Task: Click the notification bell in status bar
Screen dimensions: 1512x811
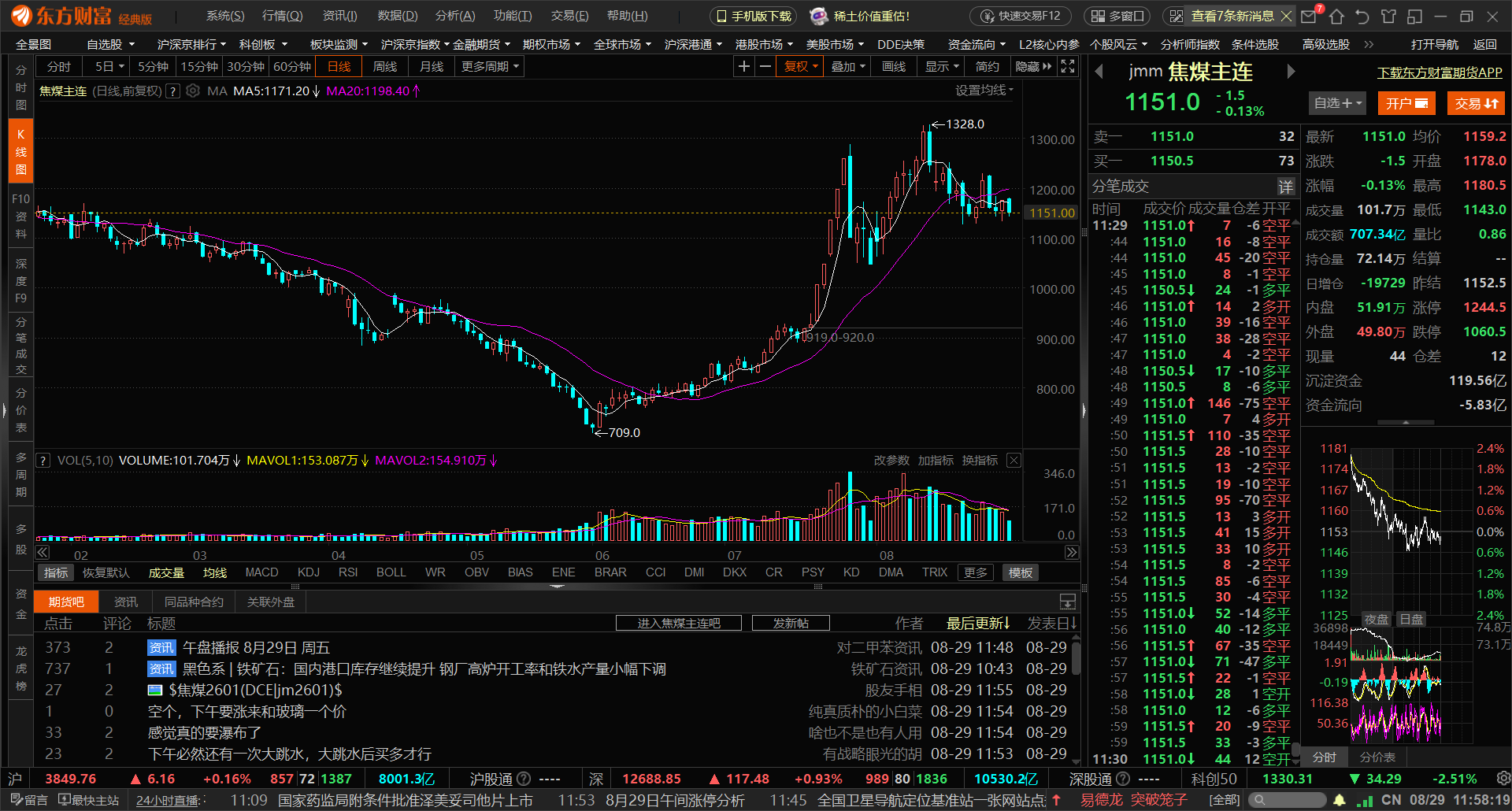Action: coord(1340,800)
